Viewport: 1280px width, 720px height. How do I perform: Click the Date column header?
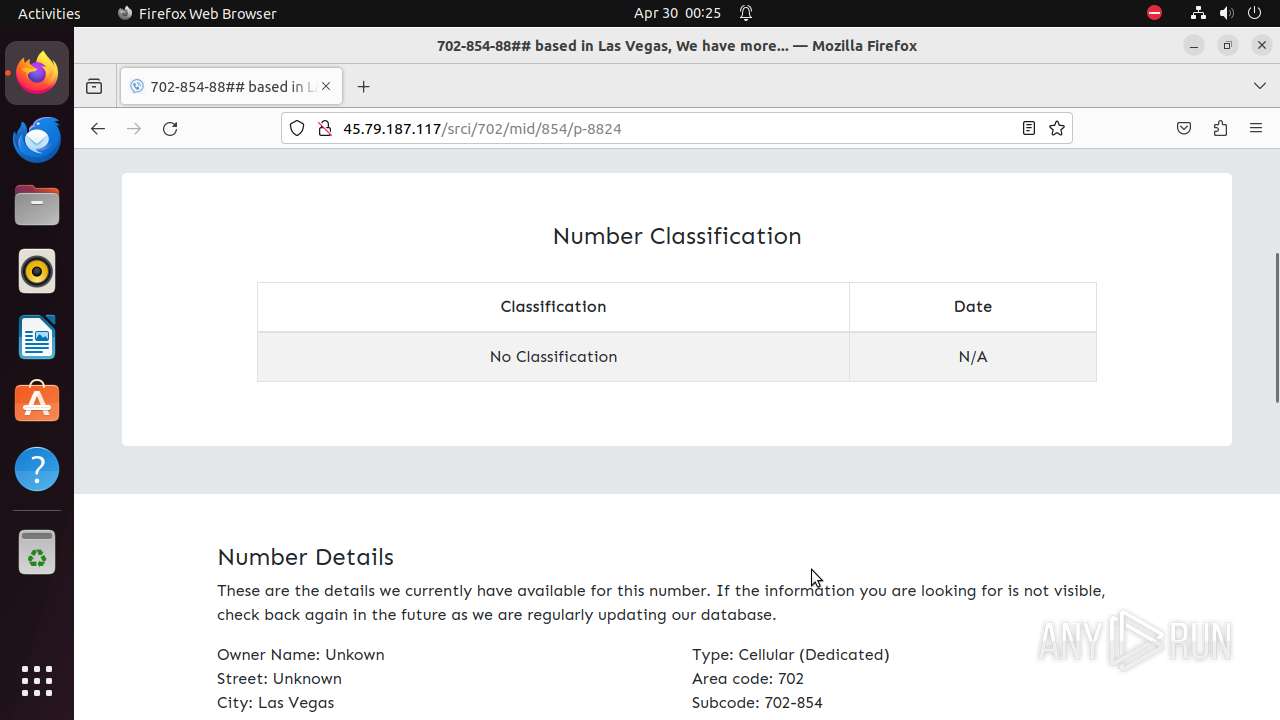pyautogui.click(x=972, y=307)
